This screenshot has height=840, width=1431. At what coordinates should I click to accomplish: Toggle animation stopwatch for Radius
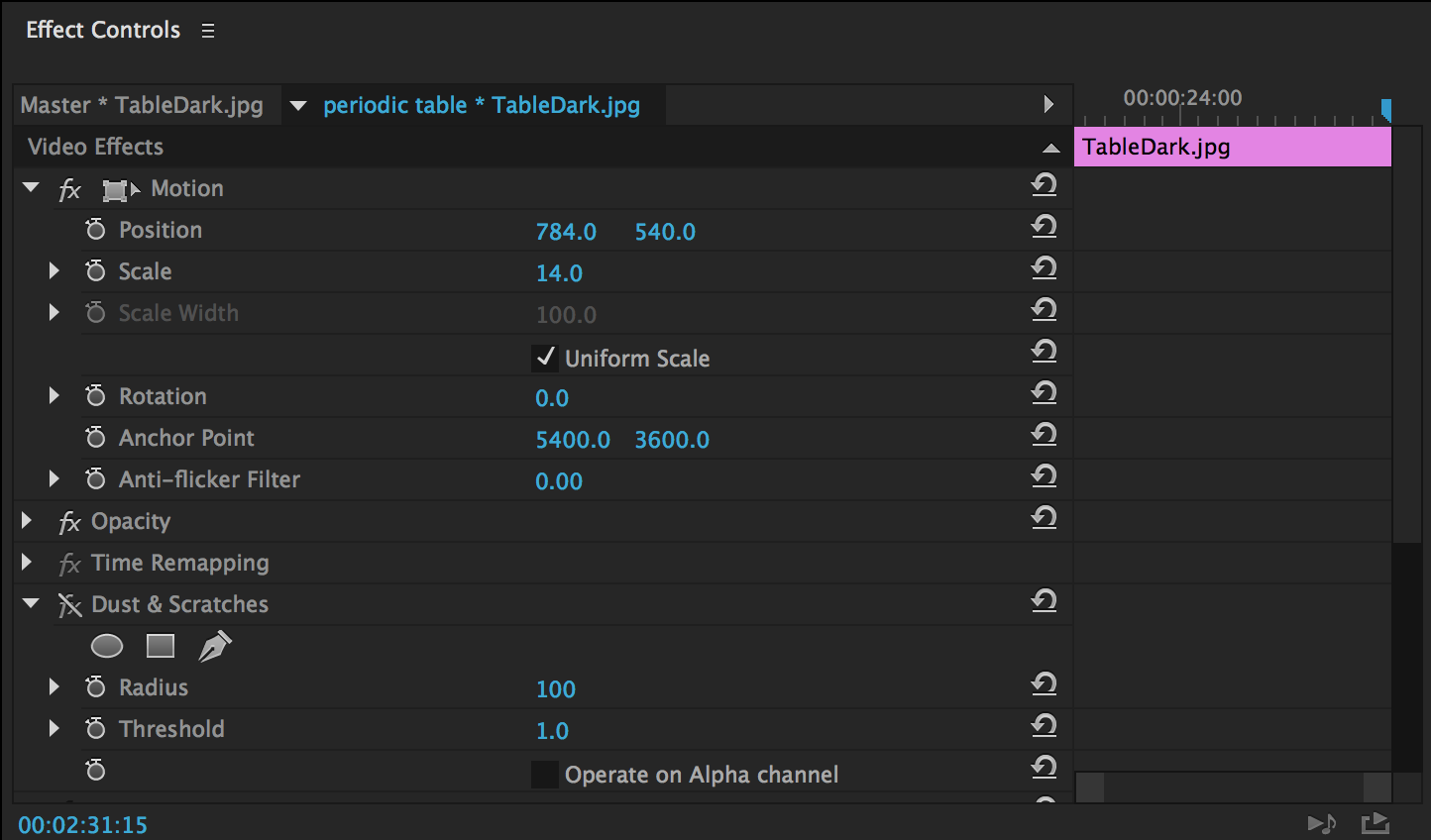click(95, 687)
